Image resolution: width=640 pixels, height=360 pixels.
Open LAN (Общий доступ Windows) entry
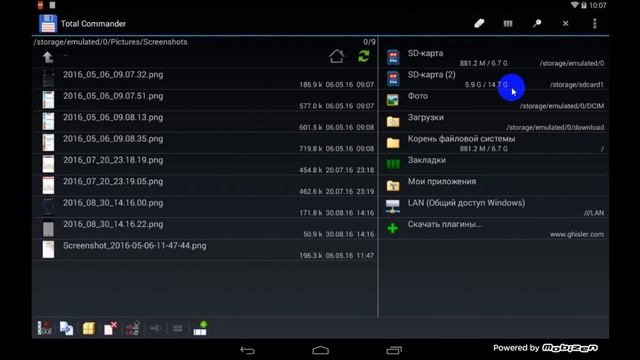point(494,207)
